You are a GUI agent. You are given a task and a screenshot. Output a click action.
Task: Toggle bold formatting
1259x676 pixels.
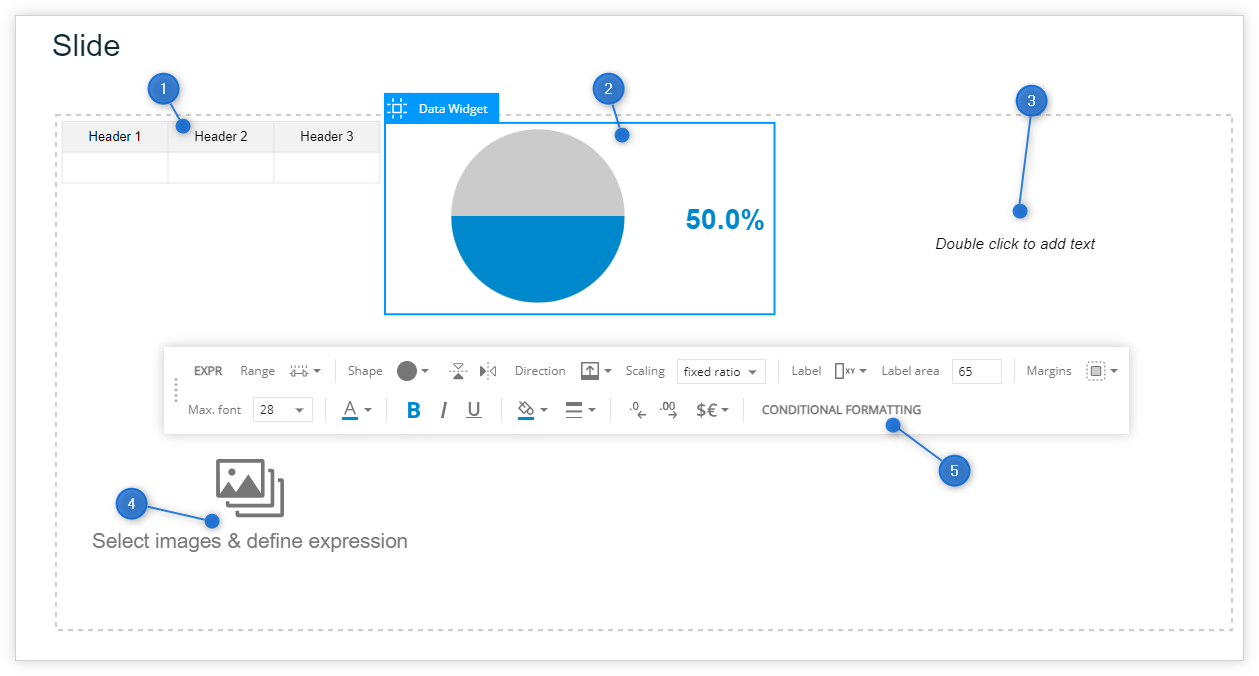pyautogui.click(x=414, y=410)
